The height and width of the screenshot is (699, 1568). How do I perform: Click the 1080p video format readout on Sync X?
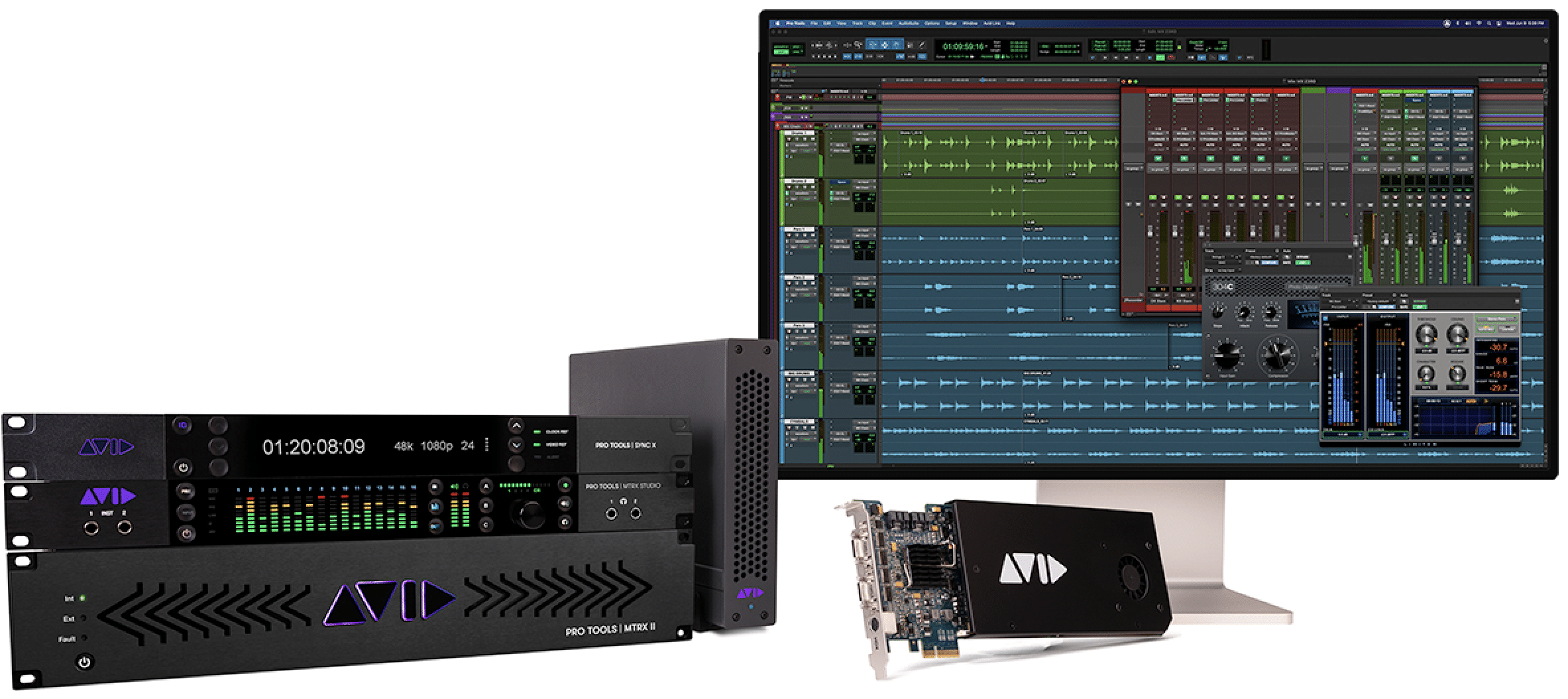coord(437,446)
